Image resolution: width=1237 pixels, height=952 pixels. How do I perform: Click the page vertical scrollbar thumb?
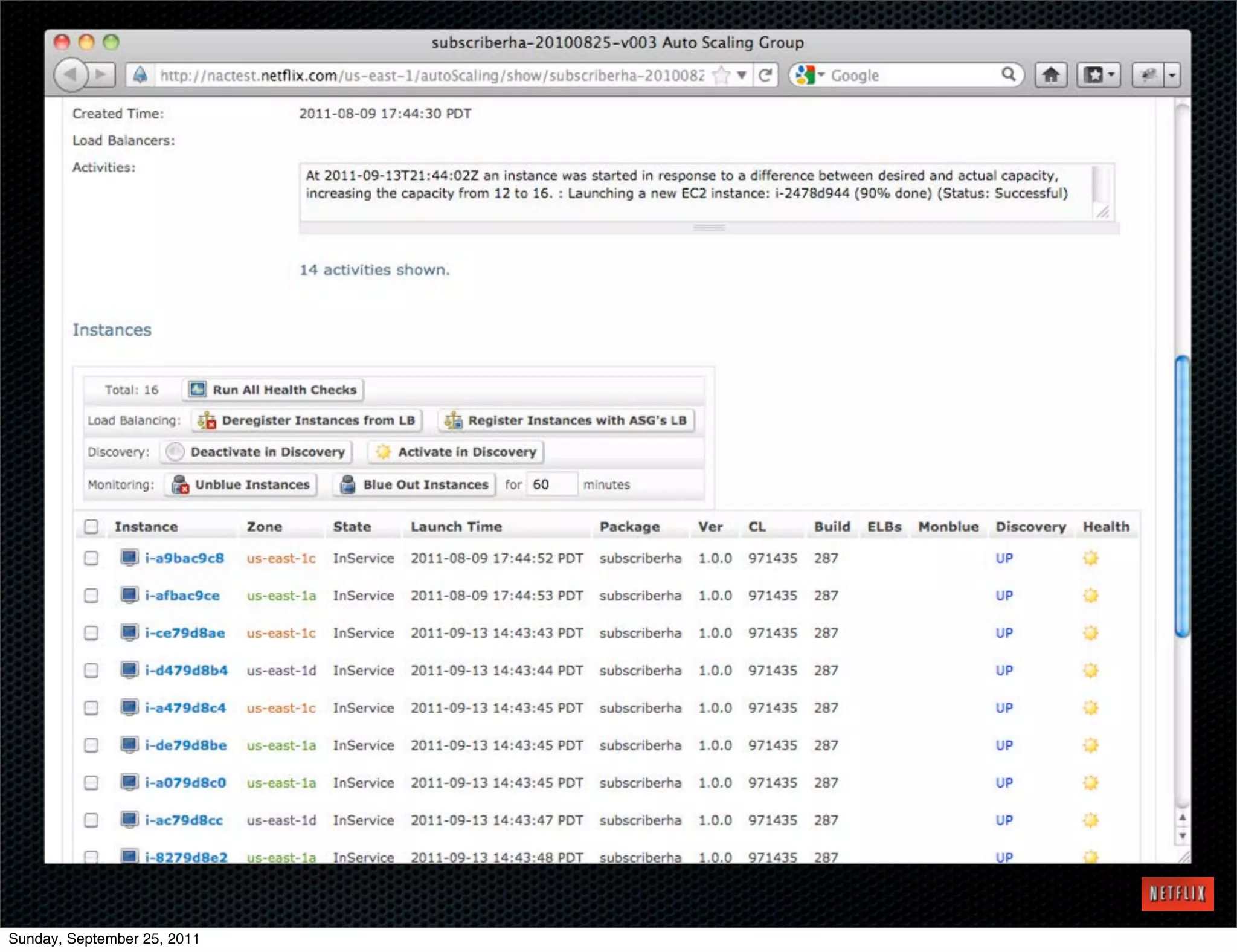(1182, 495)
